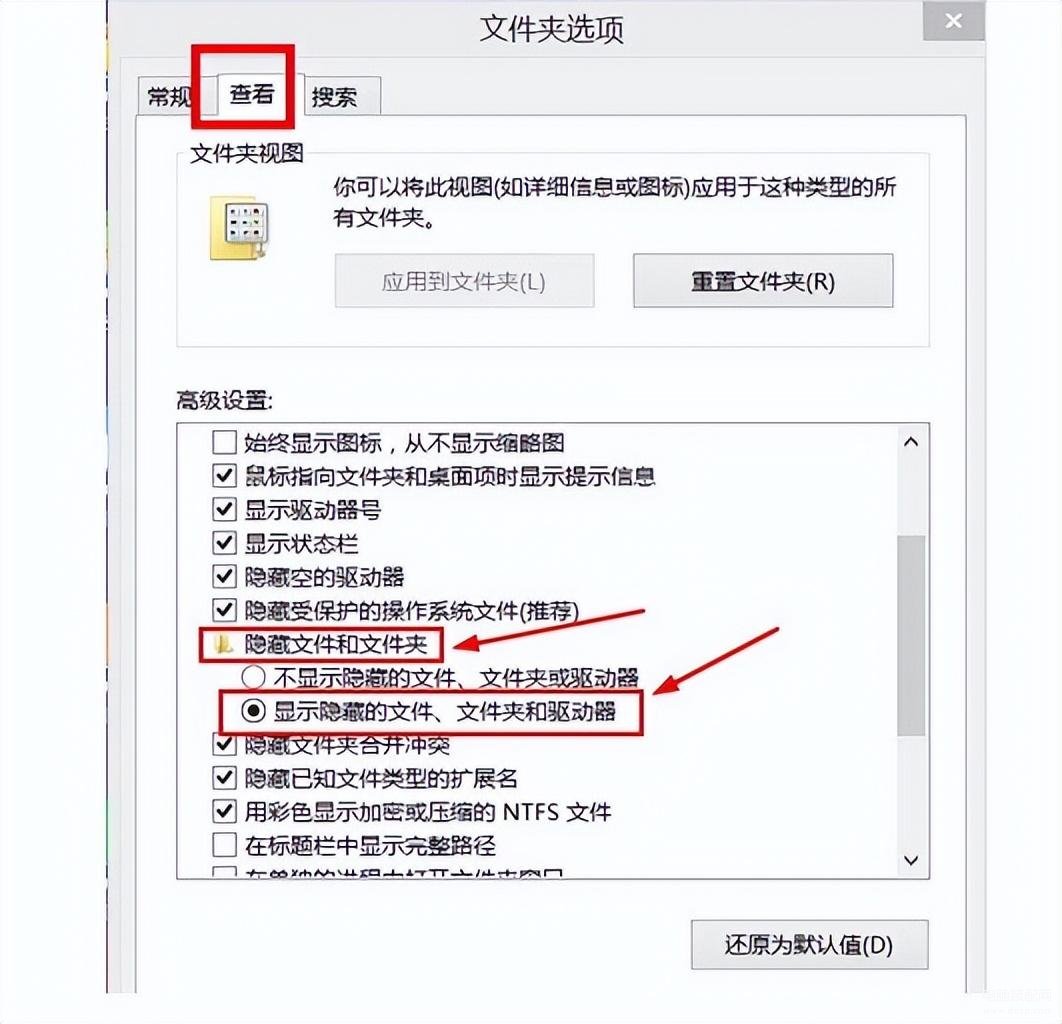Click 还原为默认值(D) button
Image resolution: width=1062 pixels, height=1024 pixels.
809,944
